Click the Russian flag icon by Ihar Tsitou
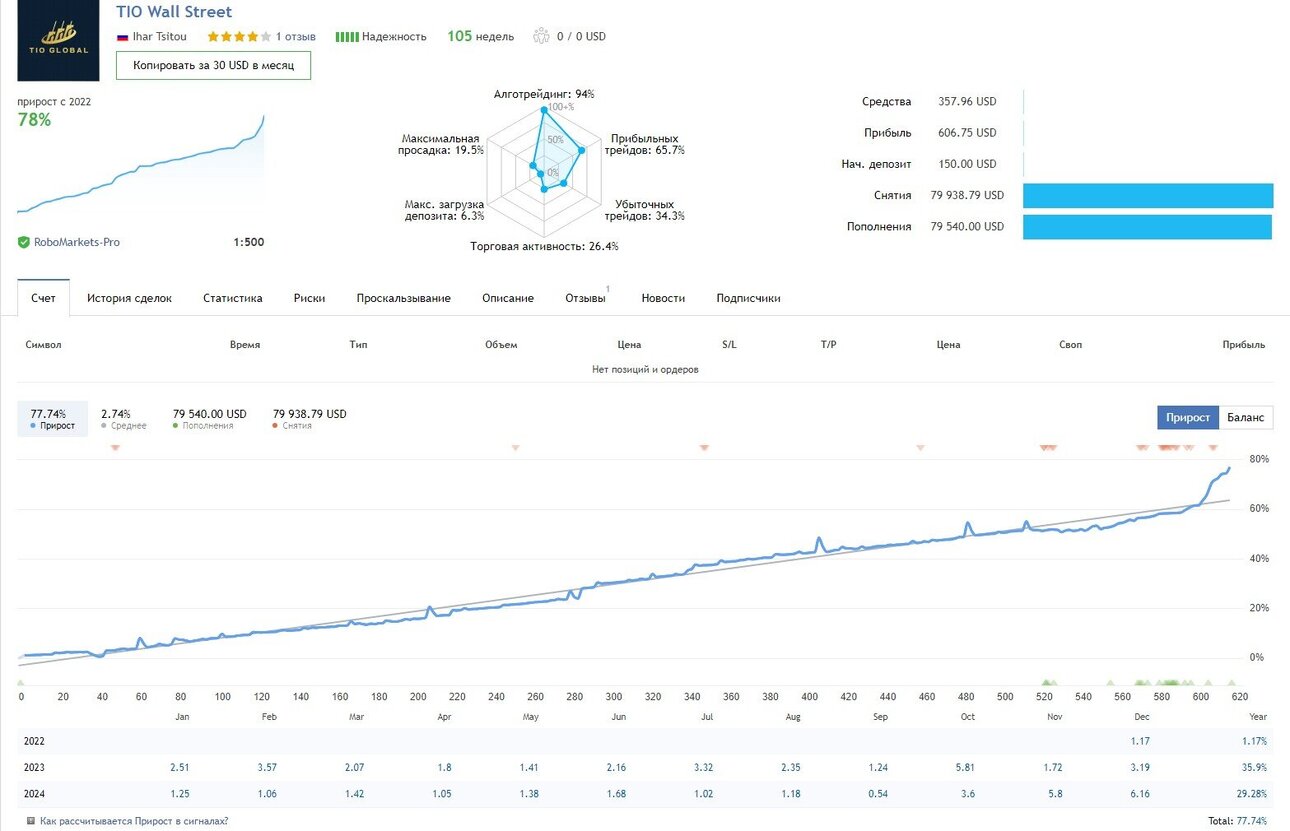The width and height of the screenshot is (1290, 831). [x=123, y=37]
